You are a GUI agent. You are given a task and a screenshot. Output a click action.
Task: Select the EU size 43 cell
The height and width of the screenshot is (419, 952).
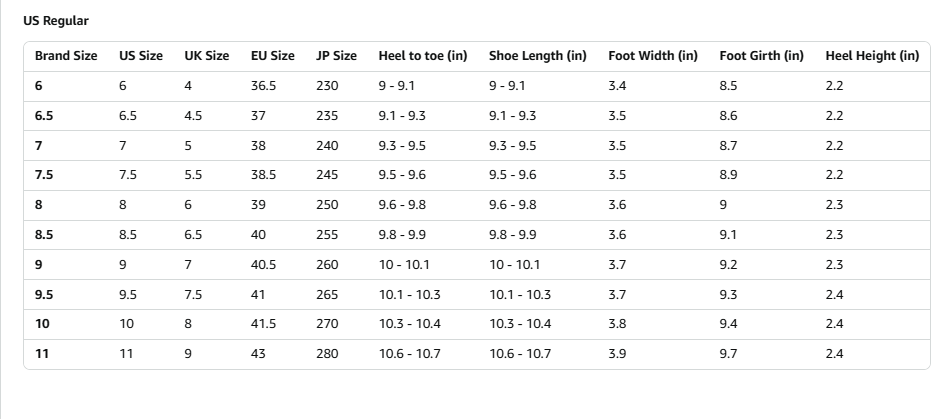click(259, 354)
